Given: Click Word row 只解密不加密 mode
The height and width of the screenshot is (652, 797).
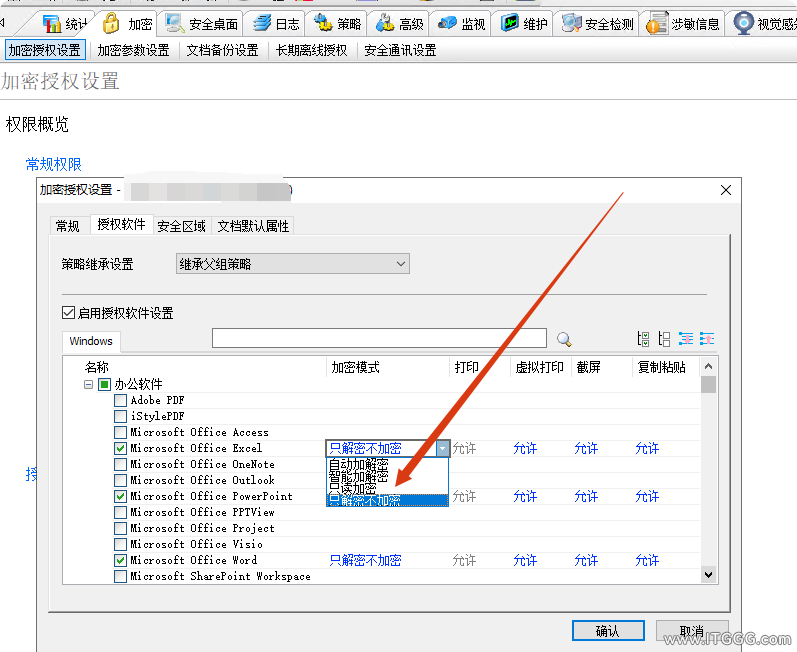Looking at the screenshot, I should (x=365, y=561).
